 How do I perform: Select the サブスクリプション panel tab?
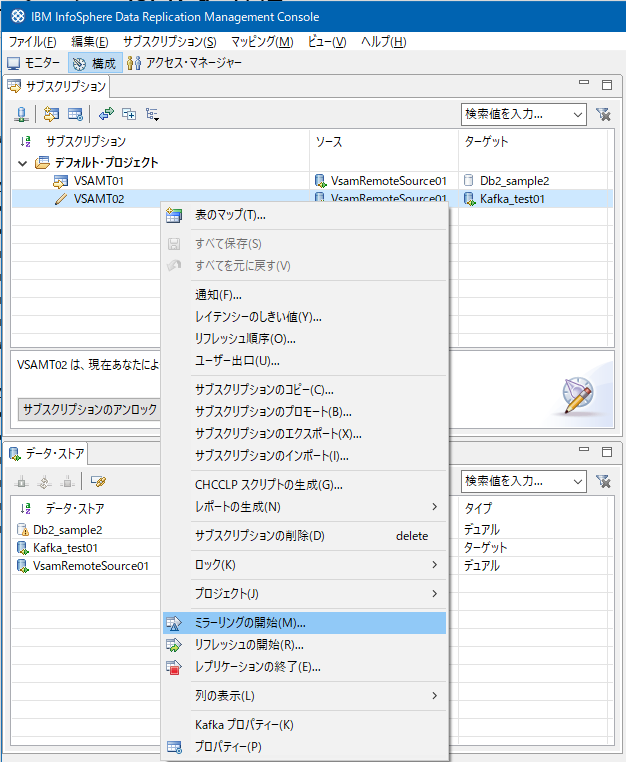[x=56, y=87]
